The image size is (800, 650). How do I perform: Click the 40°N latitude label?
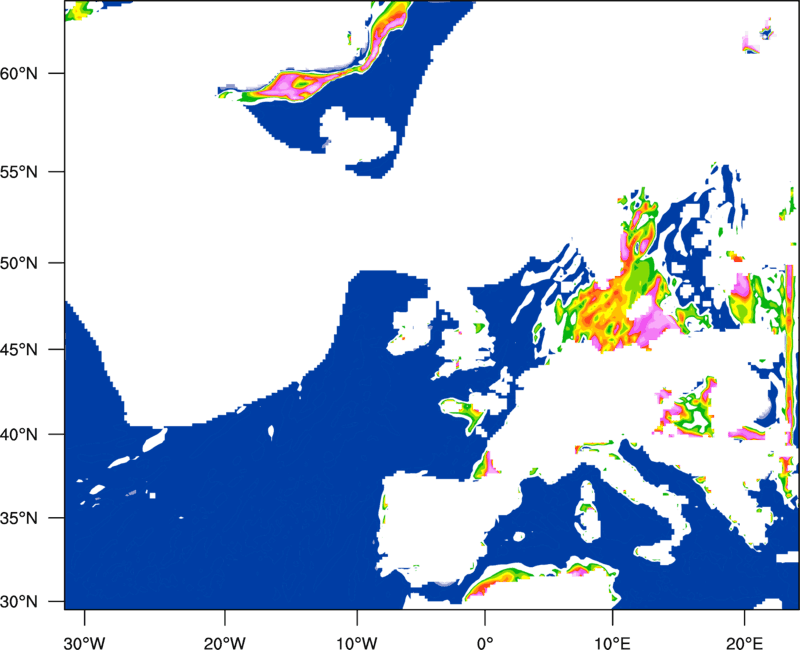pos(19,435)
